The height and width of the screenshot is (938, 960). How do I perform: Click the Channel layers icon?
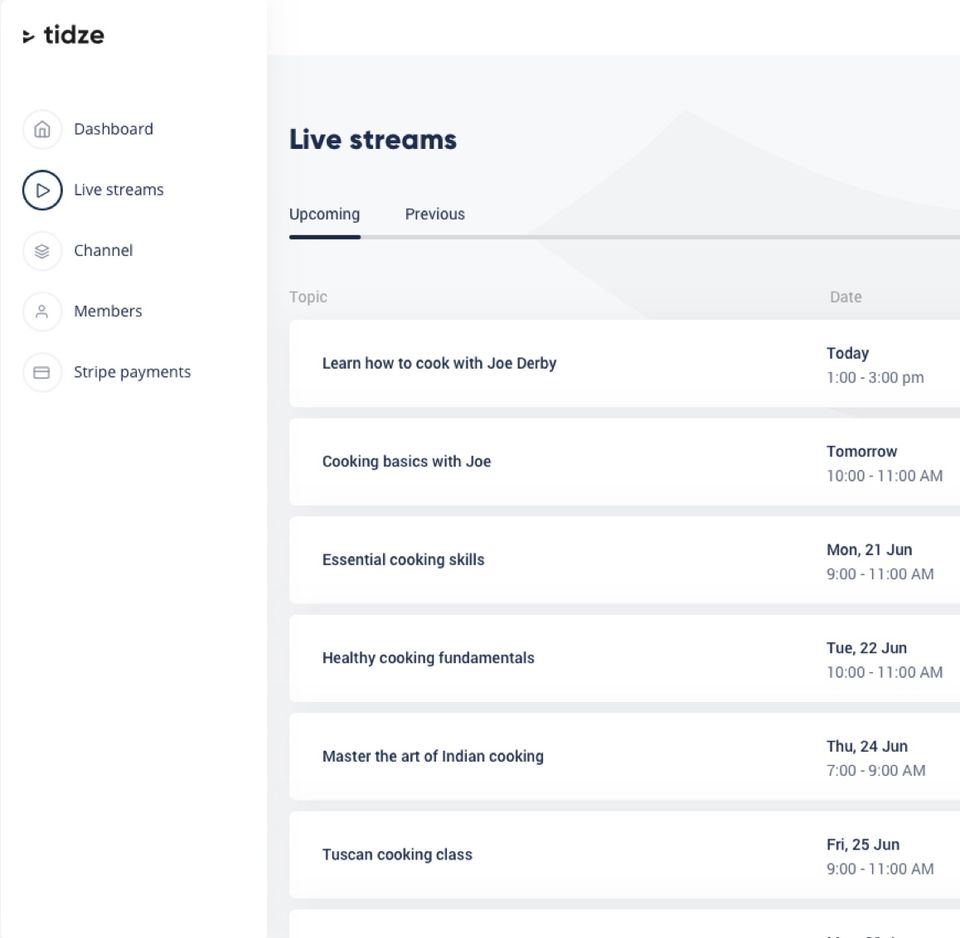click(x=42, y=251)
